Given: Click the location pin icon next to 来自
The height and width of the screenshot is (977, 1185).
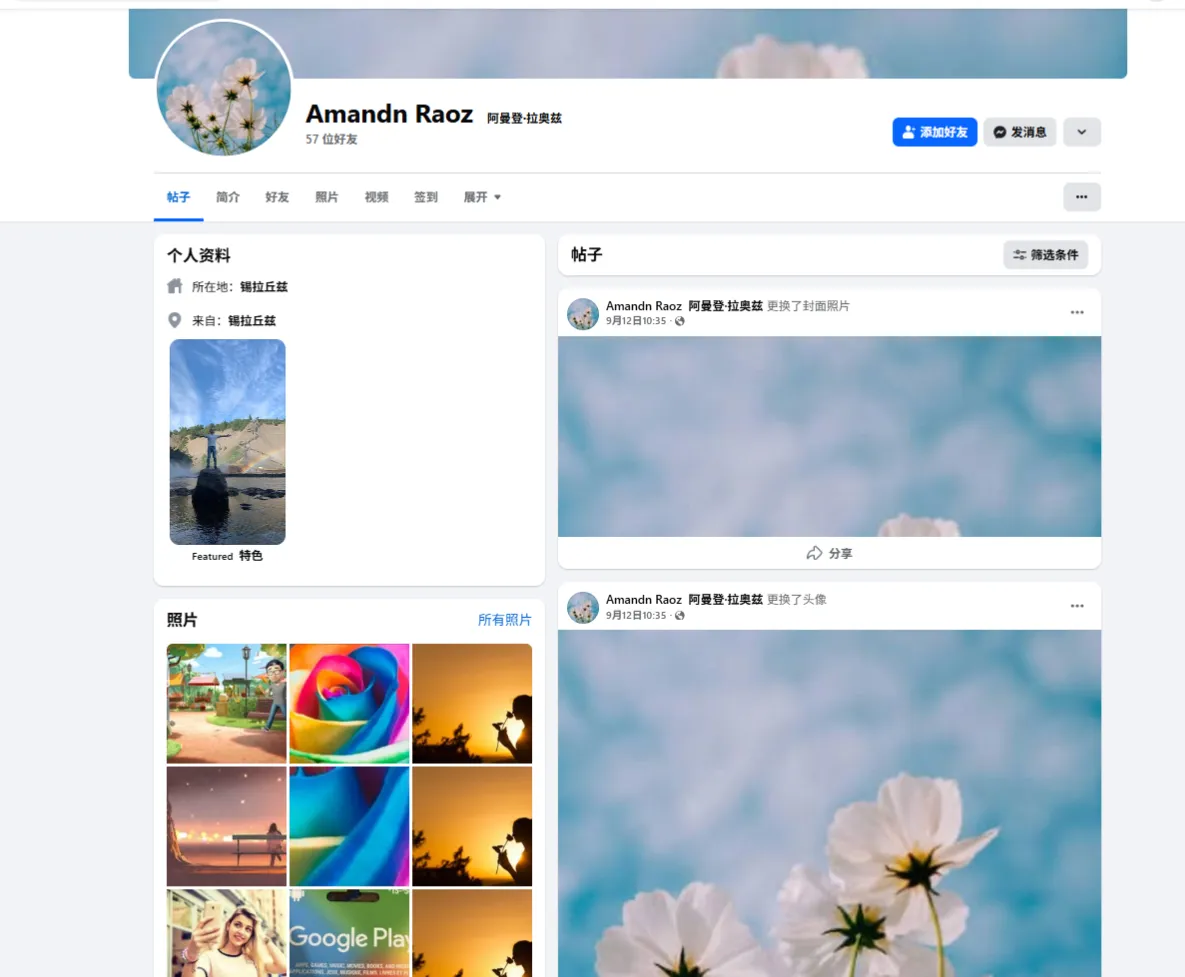Looking at the screenshot, I should click(x=174, y=320).
